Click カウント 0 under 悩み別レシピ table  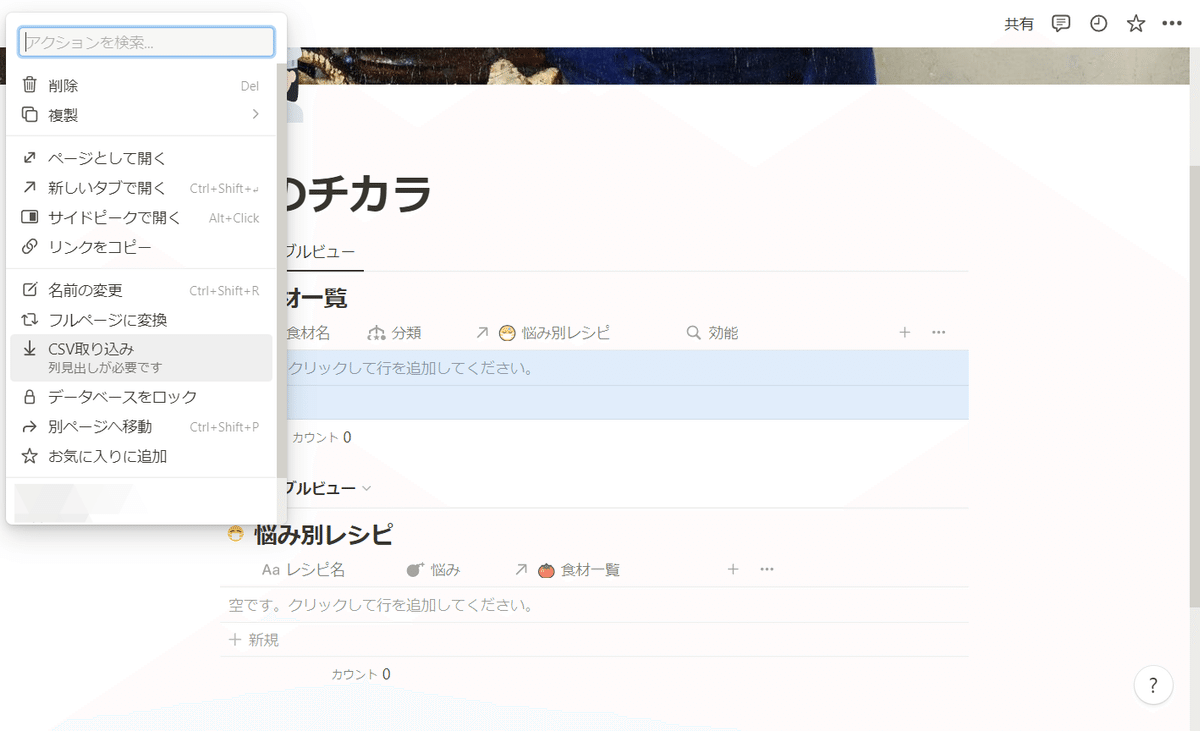click(x=361, y=674)
